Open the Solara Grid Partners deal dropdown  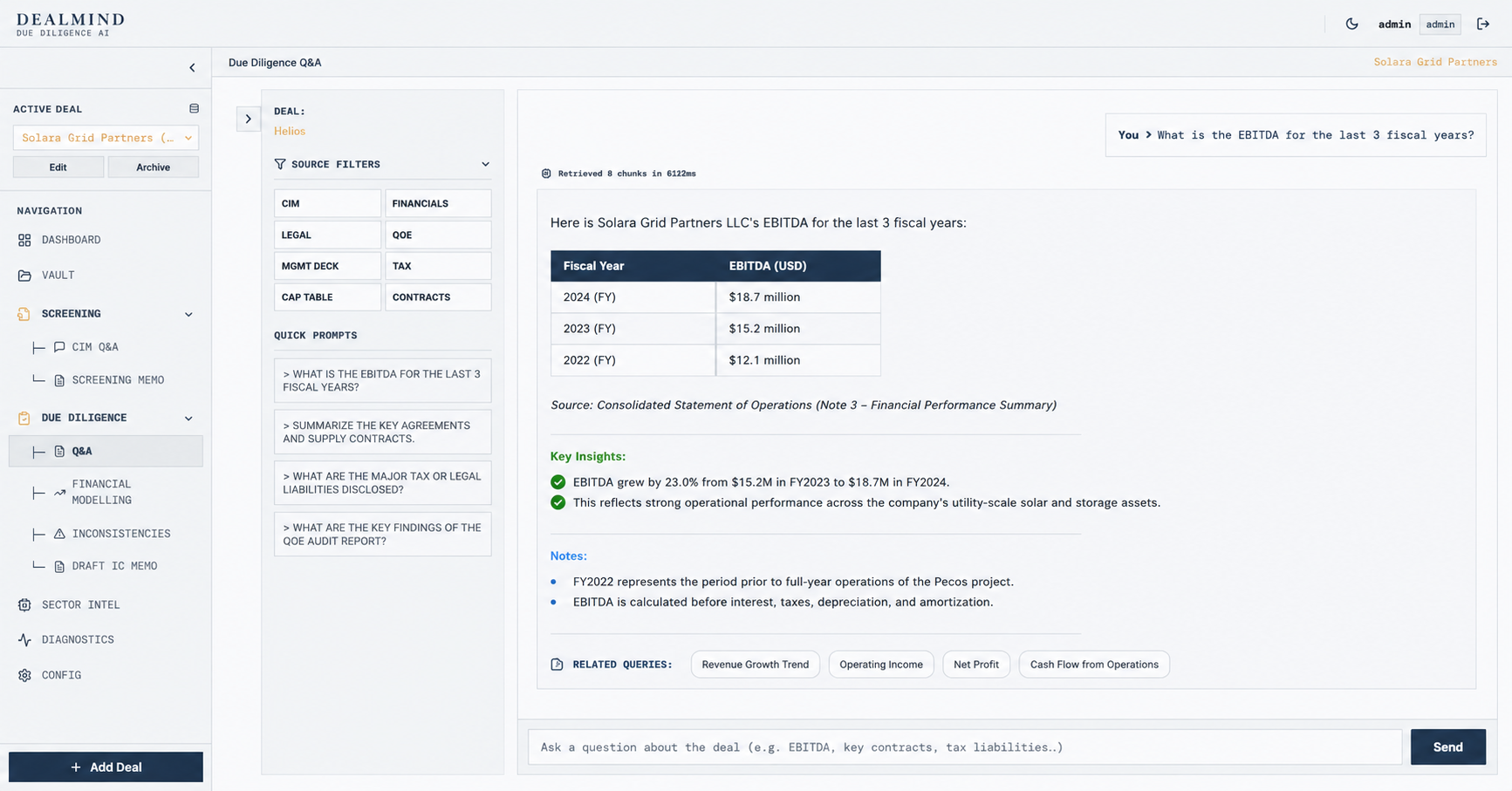(106, 138)
